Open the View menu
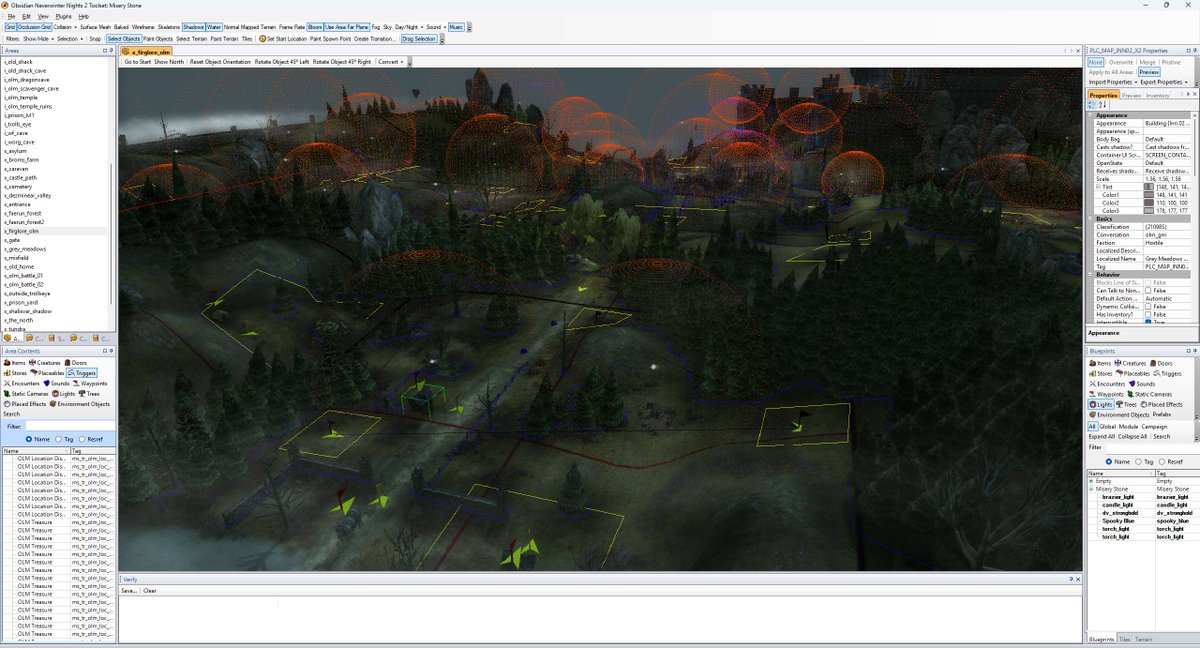This screenshot has height=648, width=1200. click(x=42, y=17)
